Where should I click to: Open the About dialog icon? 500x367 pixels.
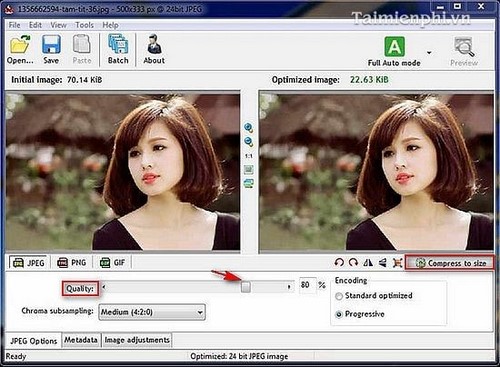coord(154,49)
